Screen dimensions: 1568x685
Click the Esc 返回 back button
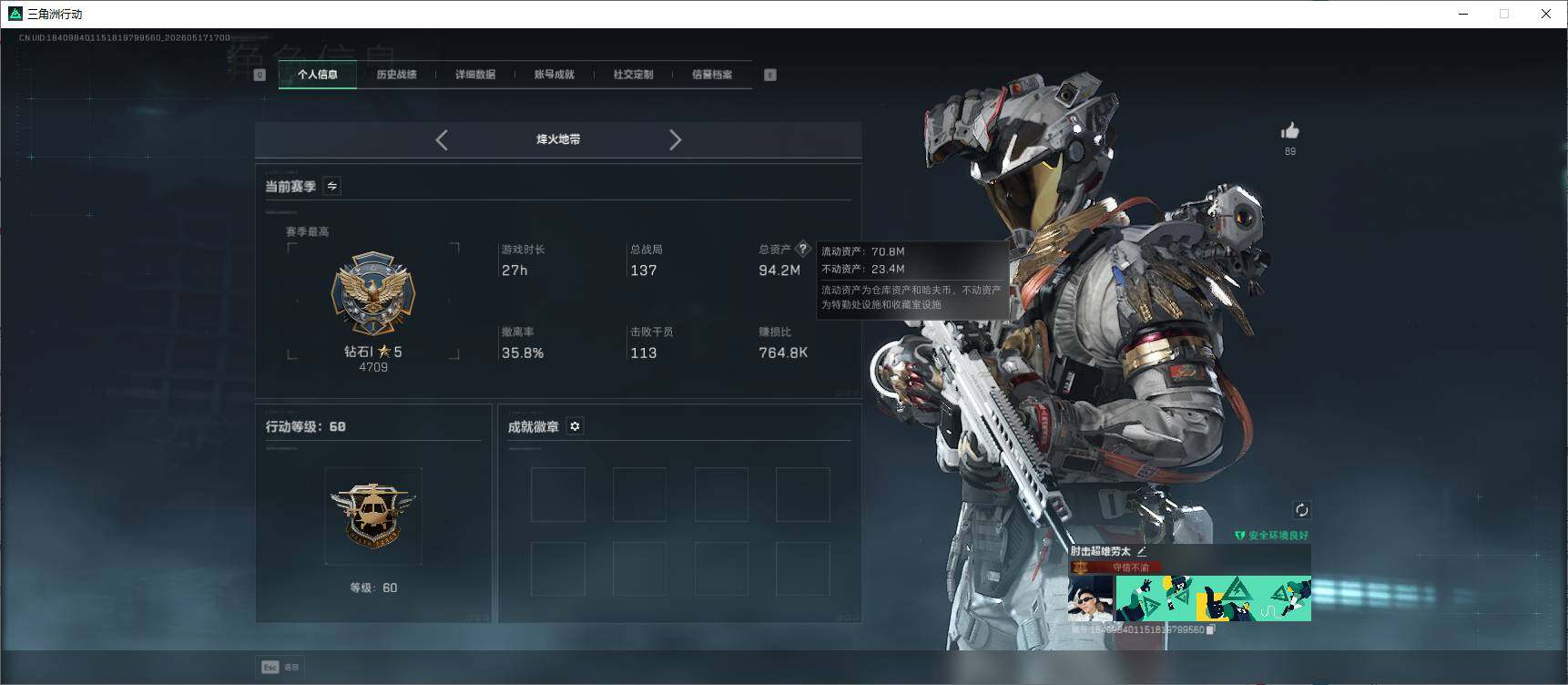[x=280, y=667]
